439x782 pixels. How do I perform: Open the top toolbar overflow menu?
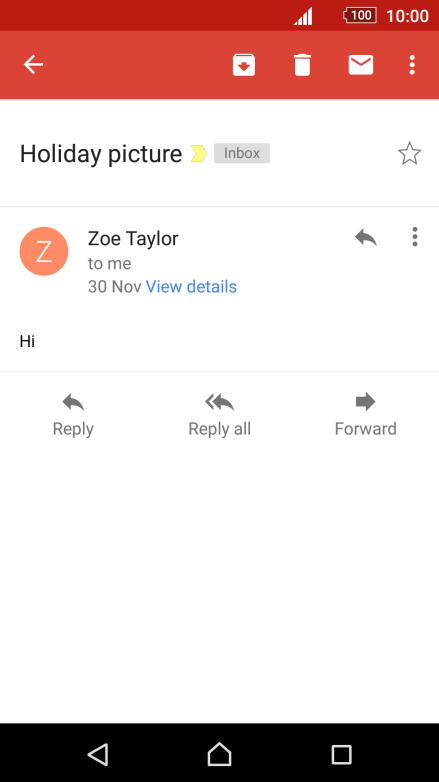[x=412, y=65]
